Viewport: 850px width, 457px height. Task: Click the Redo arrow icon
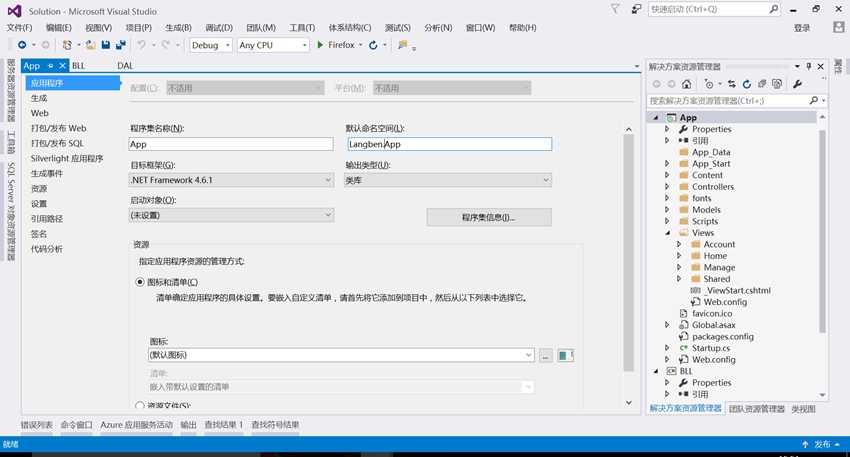point(165,45)
